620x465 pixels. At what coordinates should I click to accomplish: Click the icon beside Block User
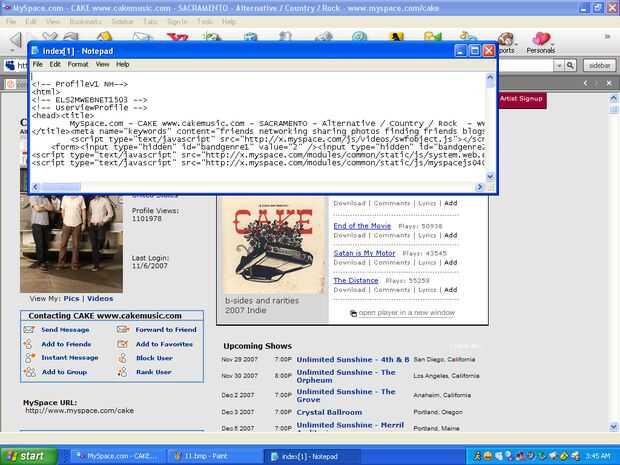coord(123,358)
